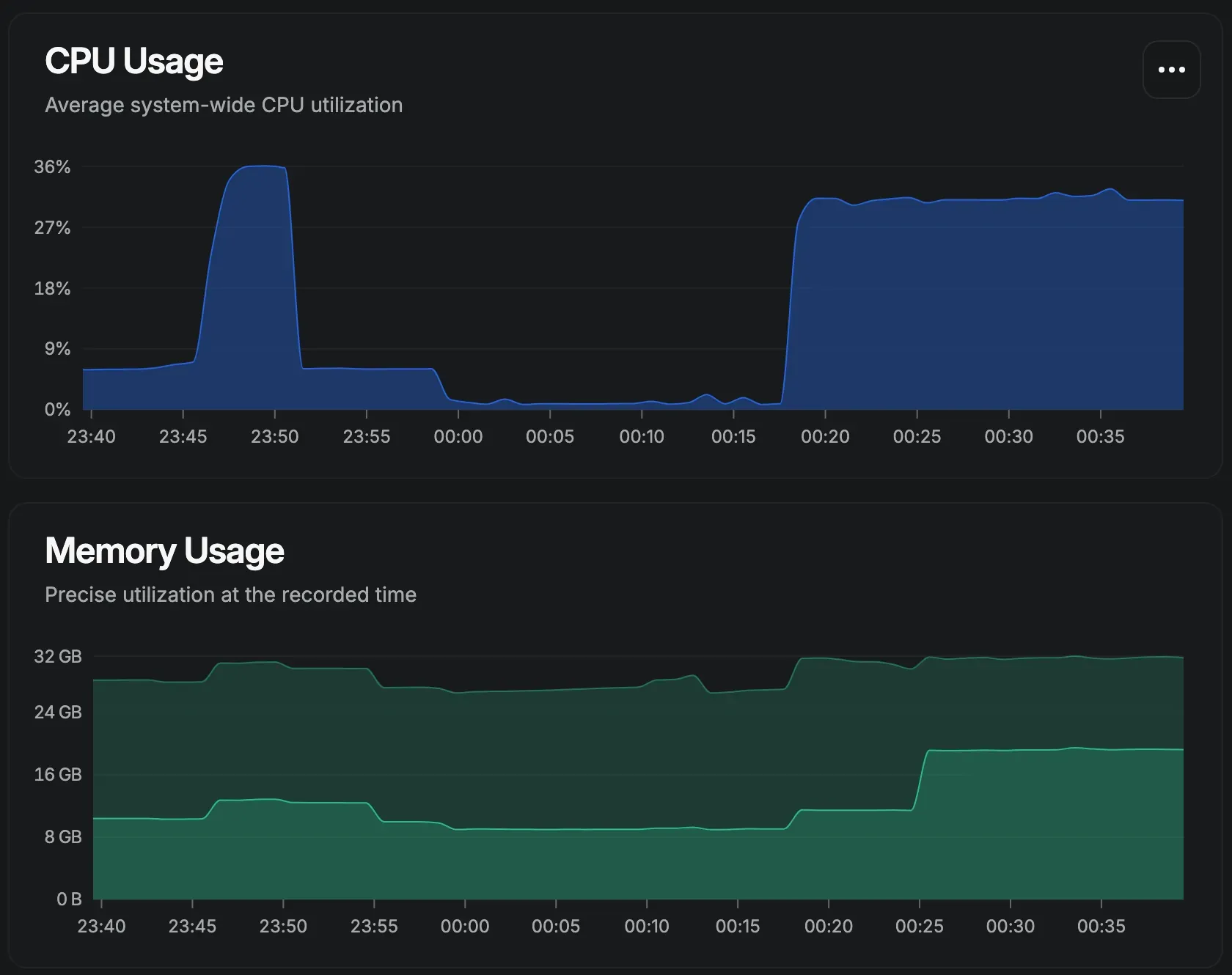Viewport: 1232px width, 975px height.
Task: Select the 'Average system-wide CPU utilization' subtitle
Action: tap(224, 105)
